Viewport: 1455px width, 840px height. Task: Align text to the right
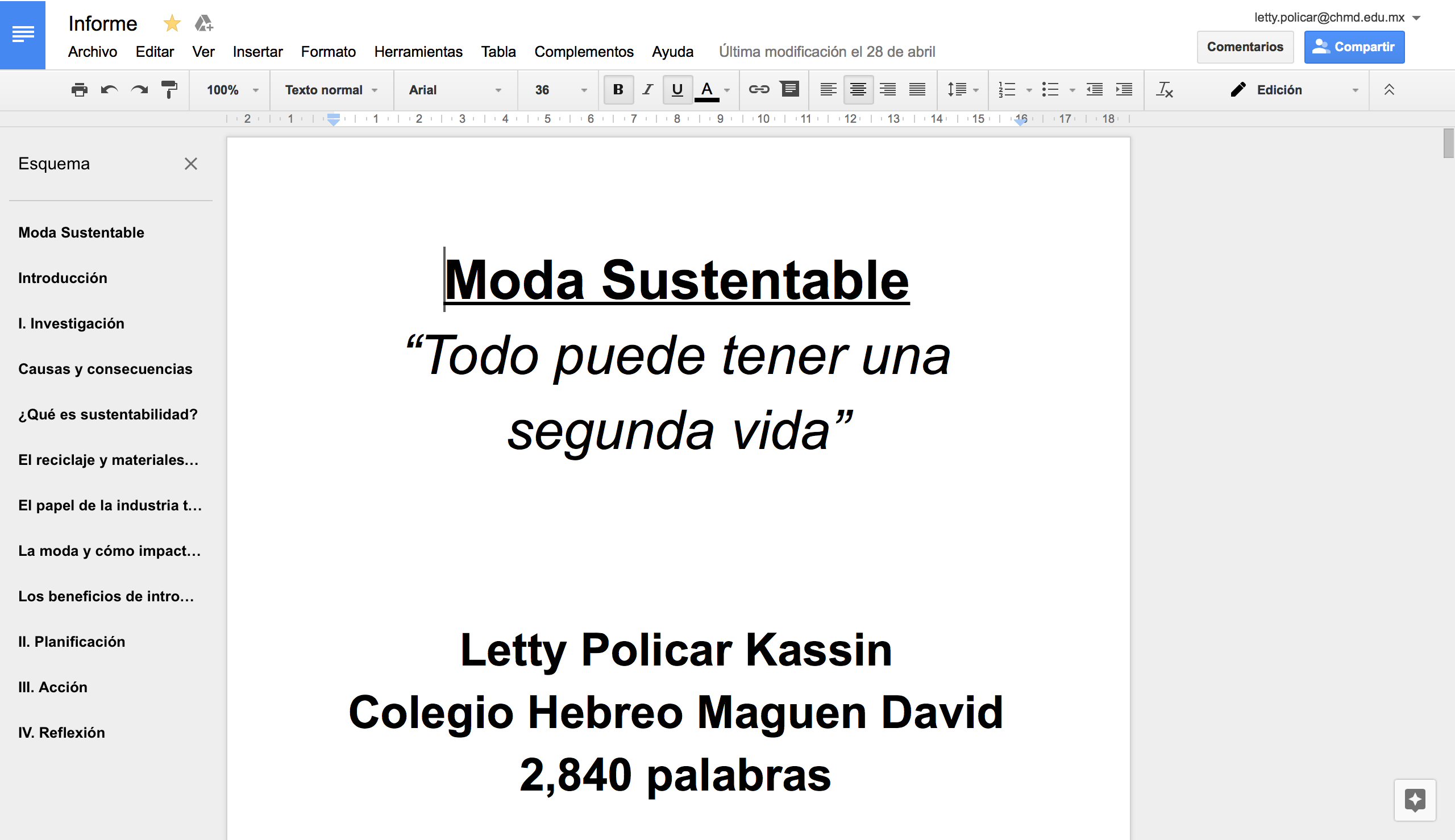(x=887, y=89)
